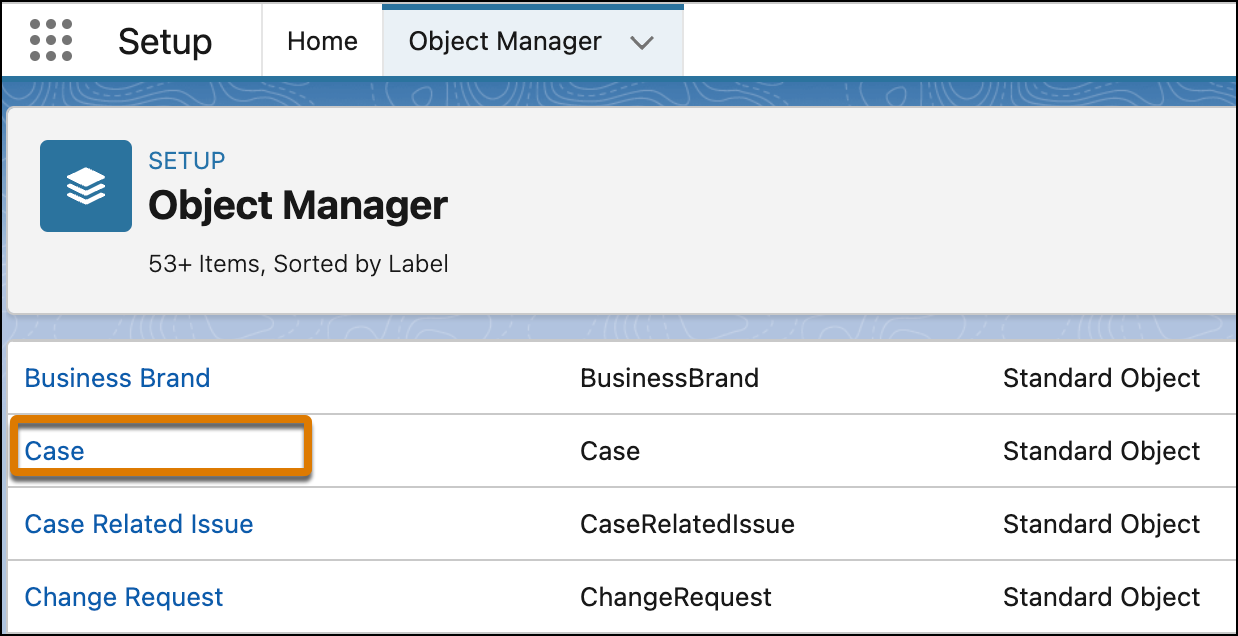
Task: Click the BusinessBrand API name text
Action: point(669,378)
